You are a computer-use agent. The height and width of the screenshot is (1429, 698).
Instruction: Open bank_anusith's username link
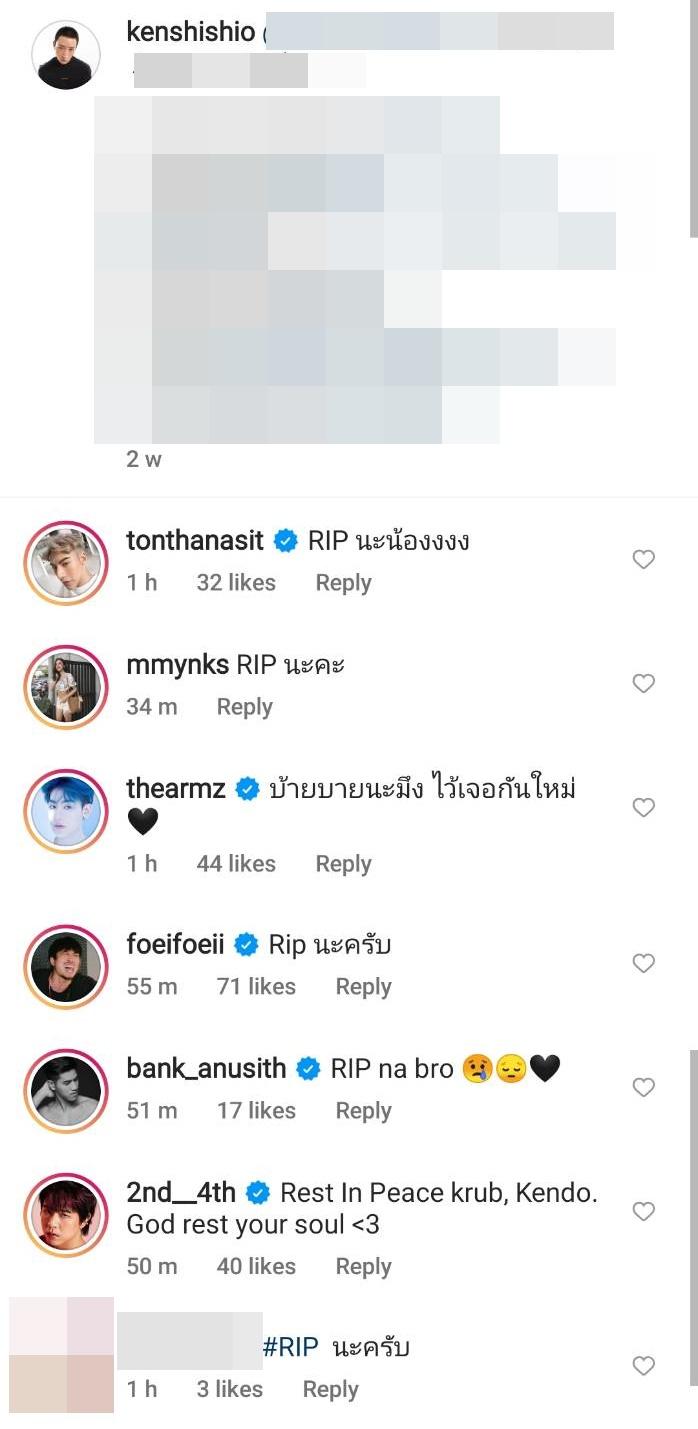(206, 1069)
